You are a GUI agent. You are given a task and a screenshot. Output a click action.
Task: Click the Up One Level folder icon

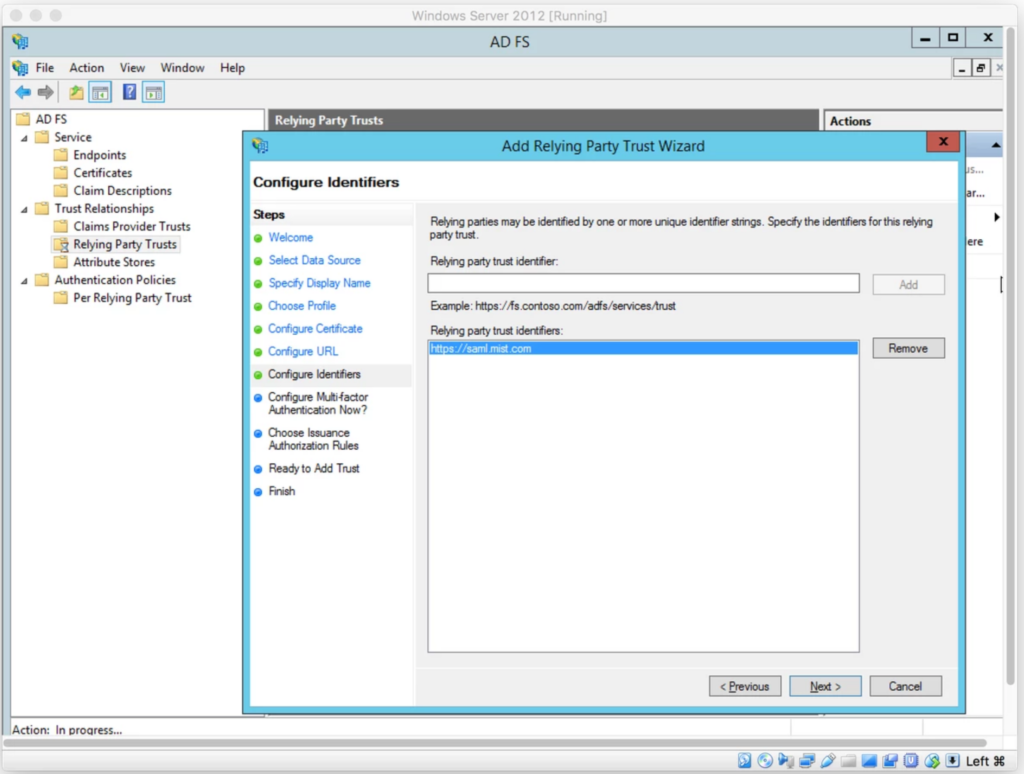click(x=77, y=93)
